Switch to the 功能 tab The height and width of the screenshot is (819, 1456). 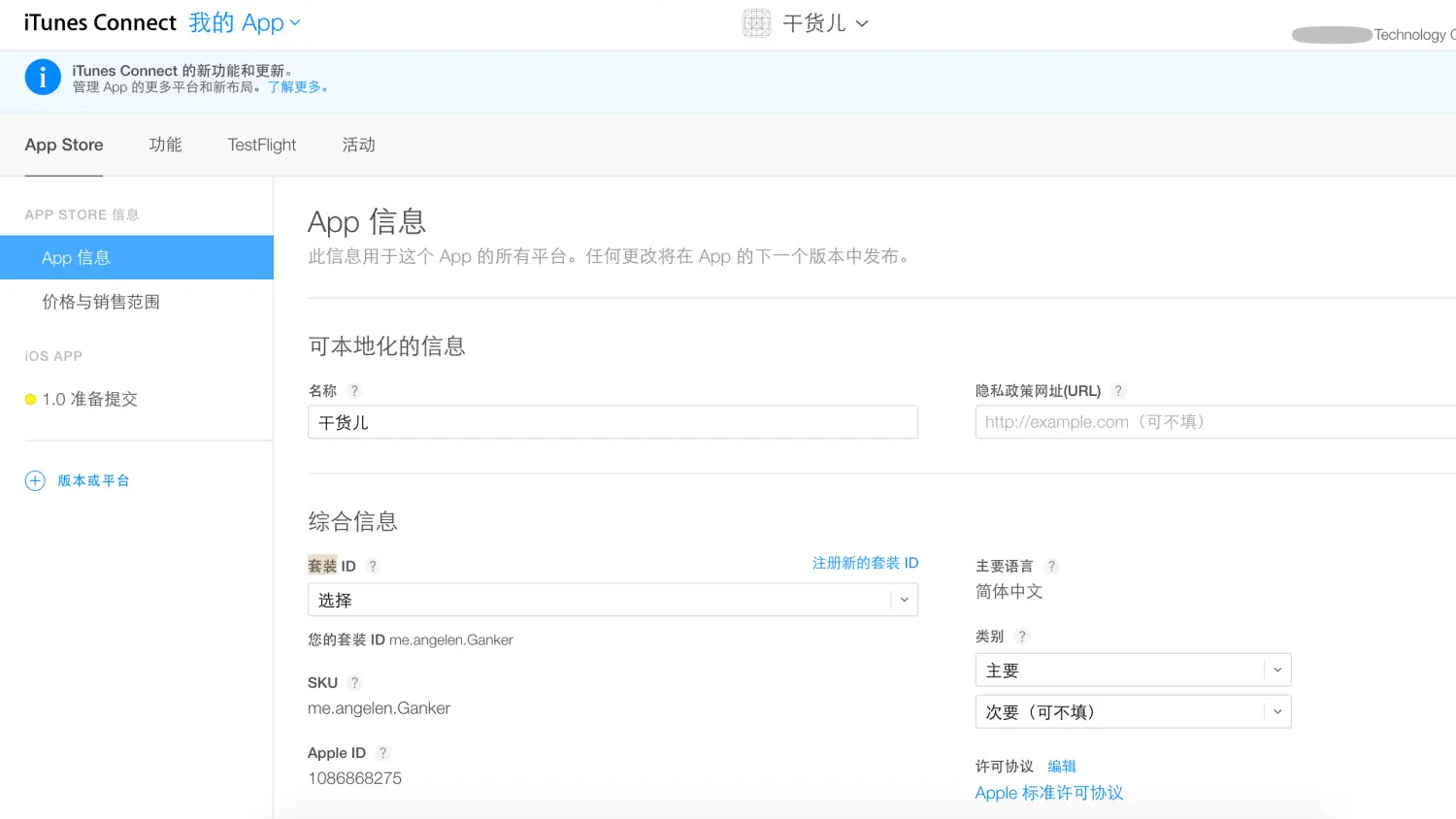pos(165,145)
